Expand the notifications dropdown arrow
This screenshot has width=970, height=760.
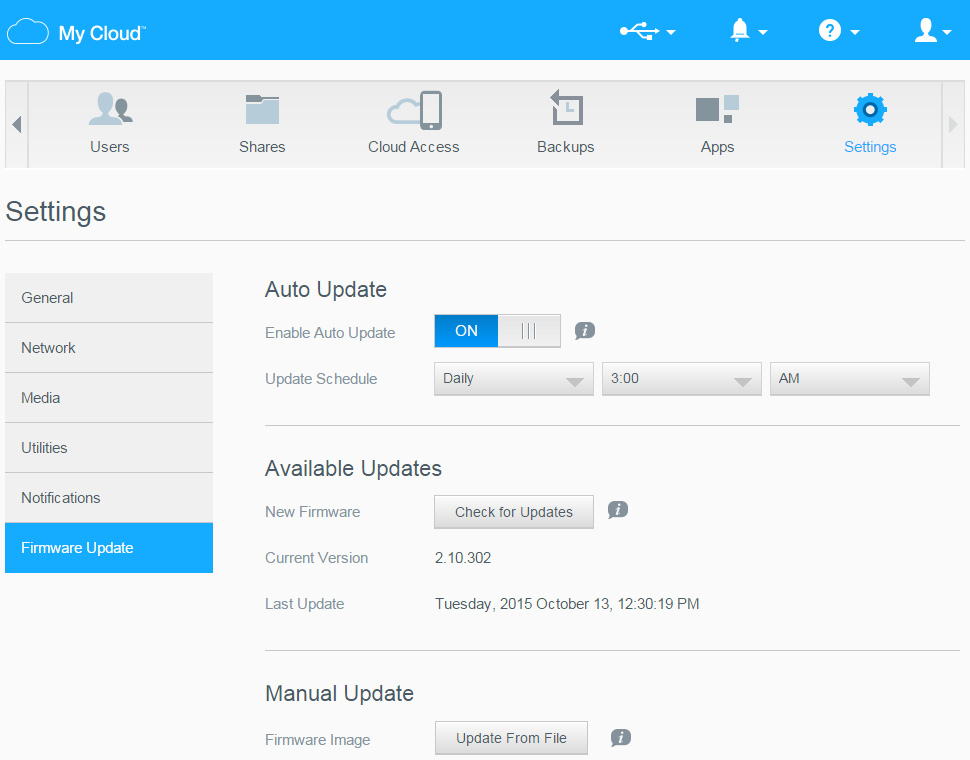(763, 32)
